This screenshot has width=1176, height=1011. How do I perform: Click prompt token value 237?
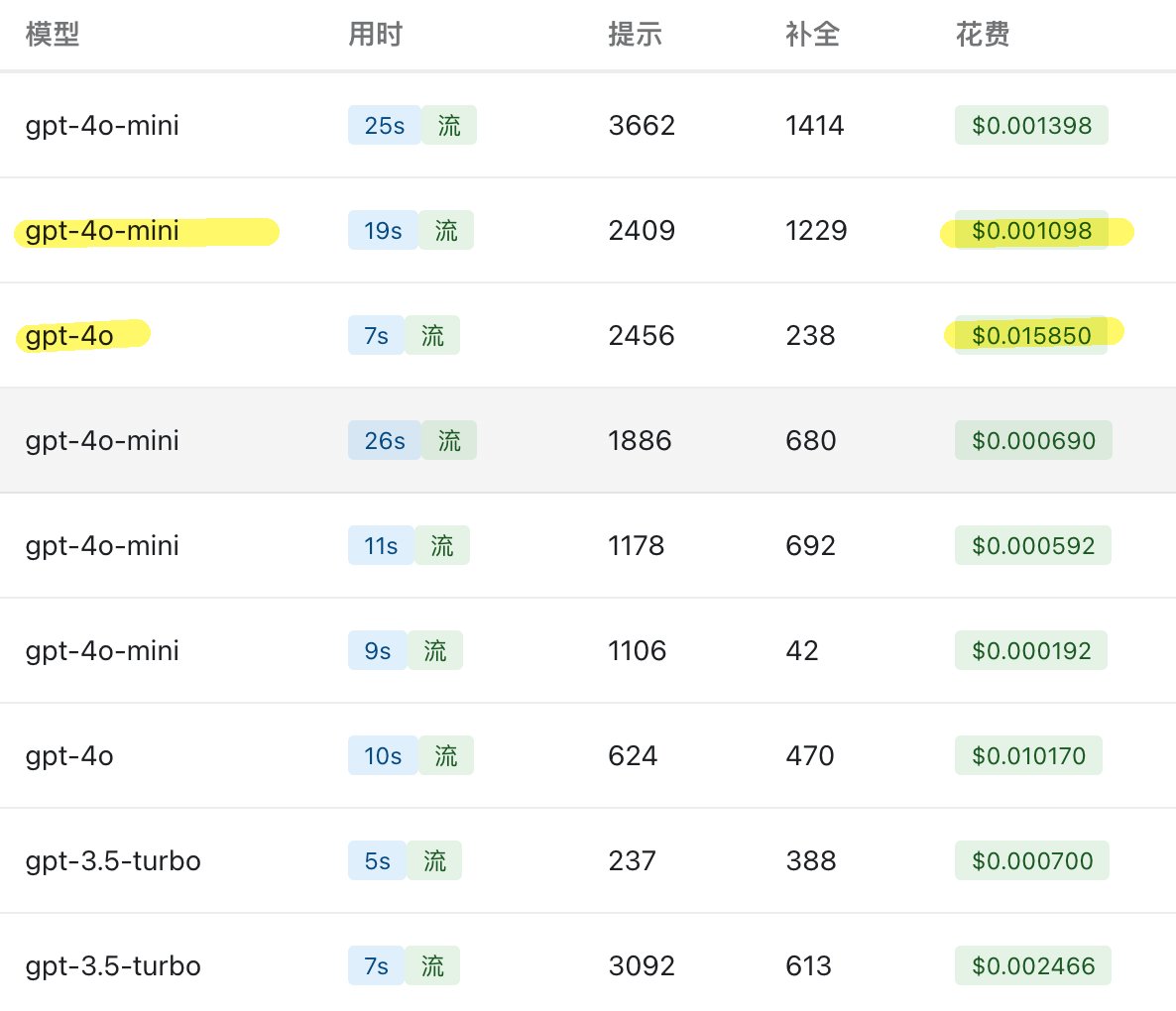coord(633,859)
